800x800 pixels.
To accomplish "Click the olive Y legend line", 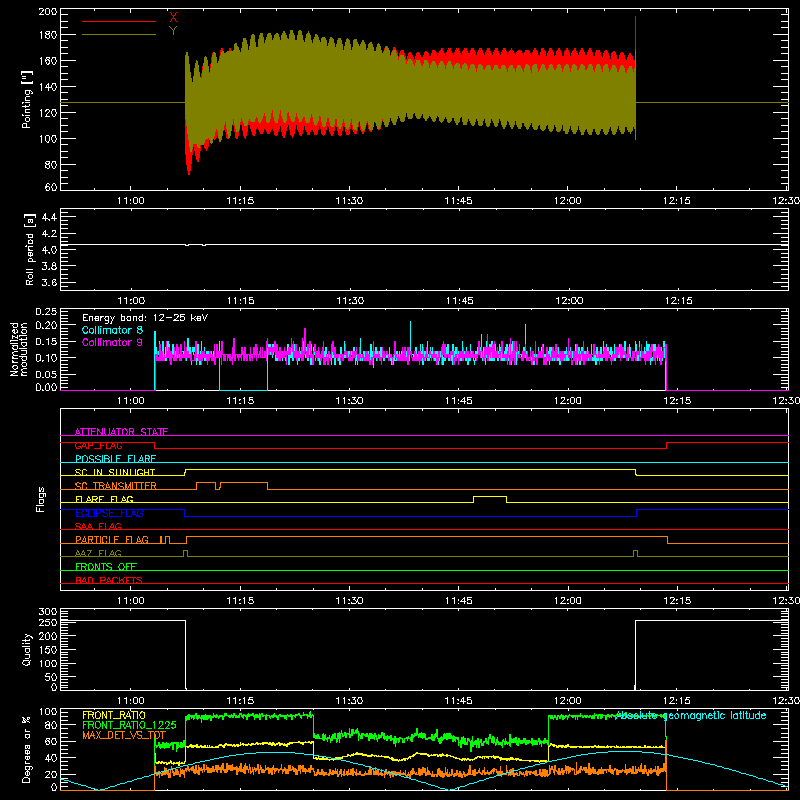I will tap(119, 35).
